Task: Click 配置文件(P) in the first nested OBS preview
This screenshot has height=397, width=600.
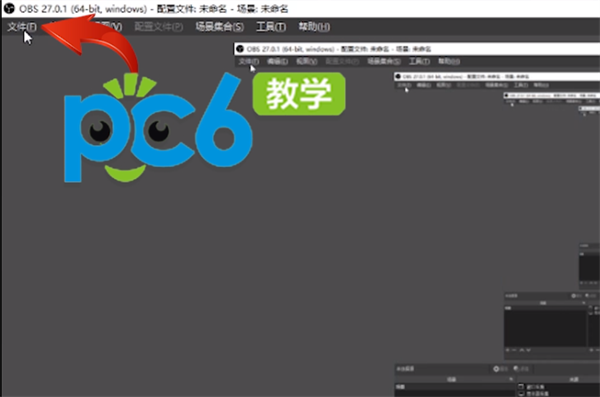Action: coord(342,61)
